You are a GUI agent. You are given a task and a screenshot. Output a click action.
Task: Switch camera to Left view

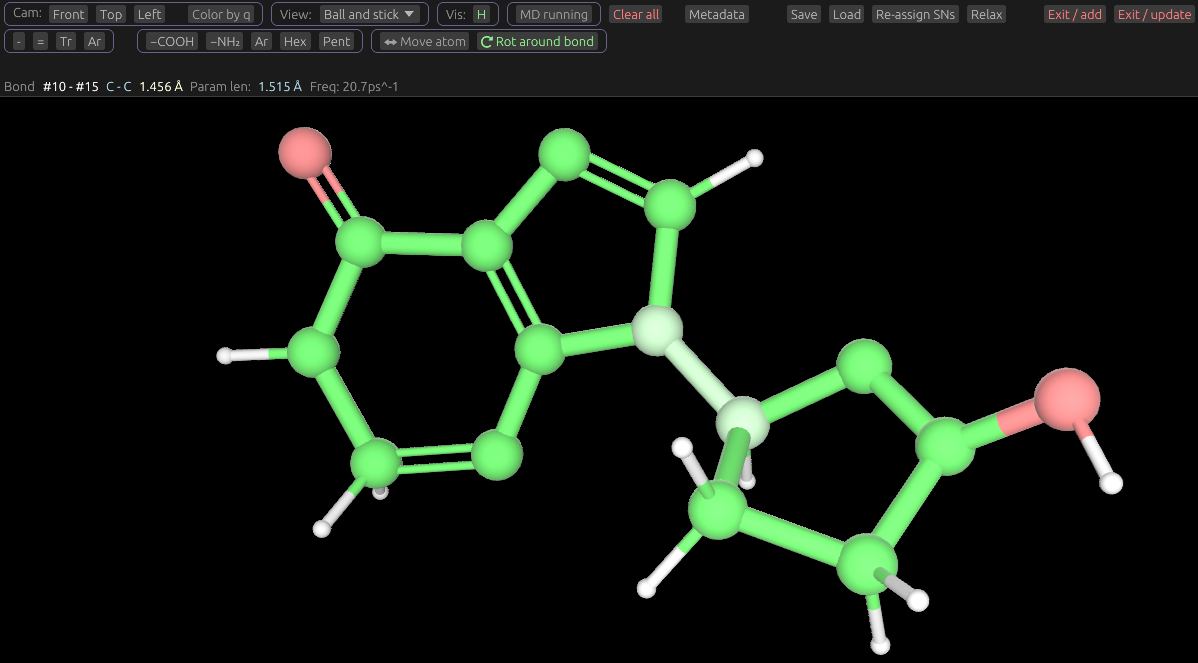point(150,14)
